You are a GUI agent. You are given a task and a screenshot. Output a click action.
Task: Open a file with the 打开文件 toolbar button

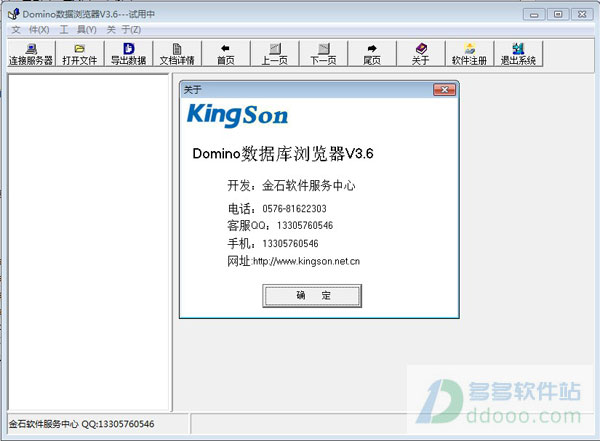tap(80, 54)
